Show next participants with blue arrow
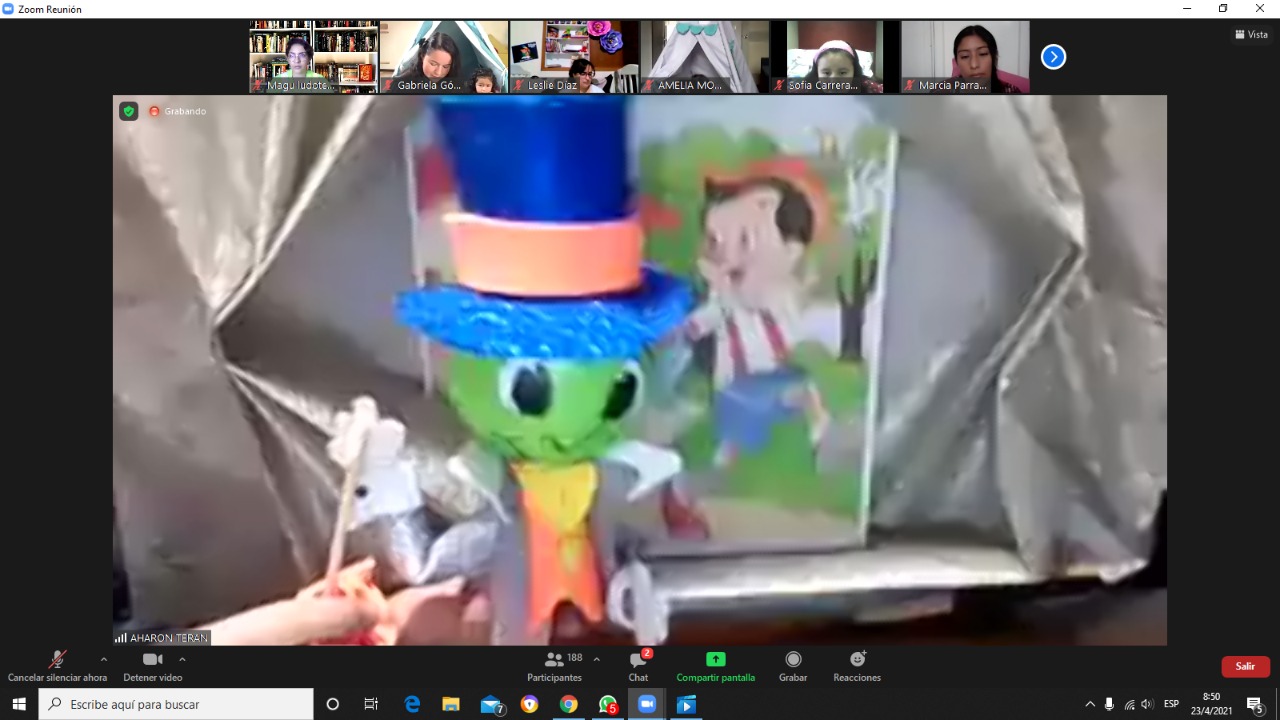This screenshot has width=1280, height=720. pyautogui.click(x=1053, y=57)
